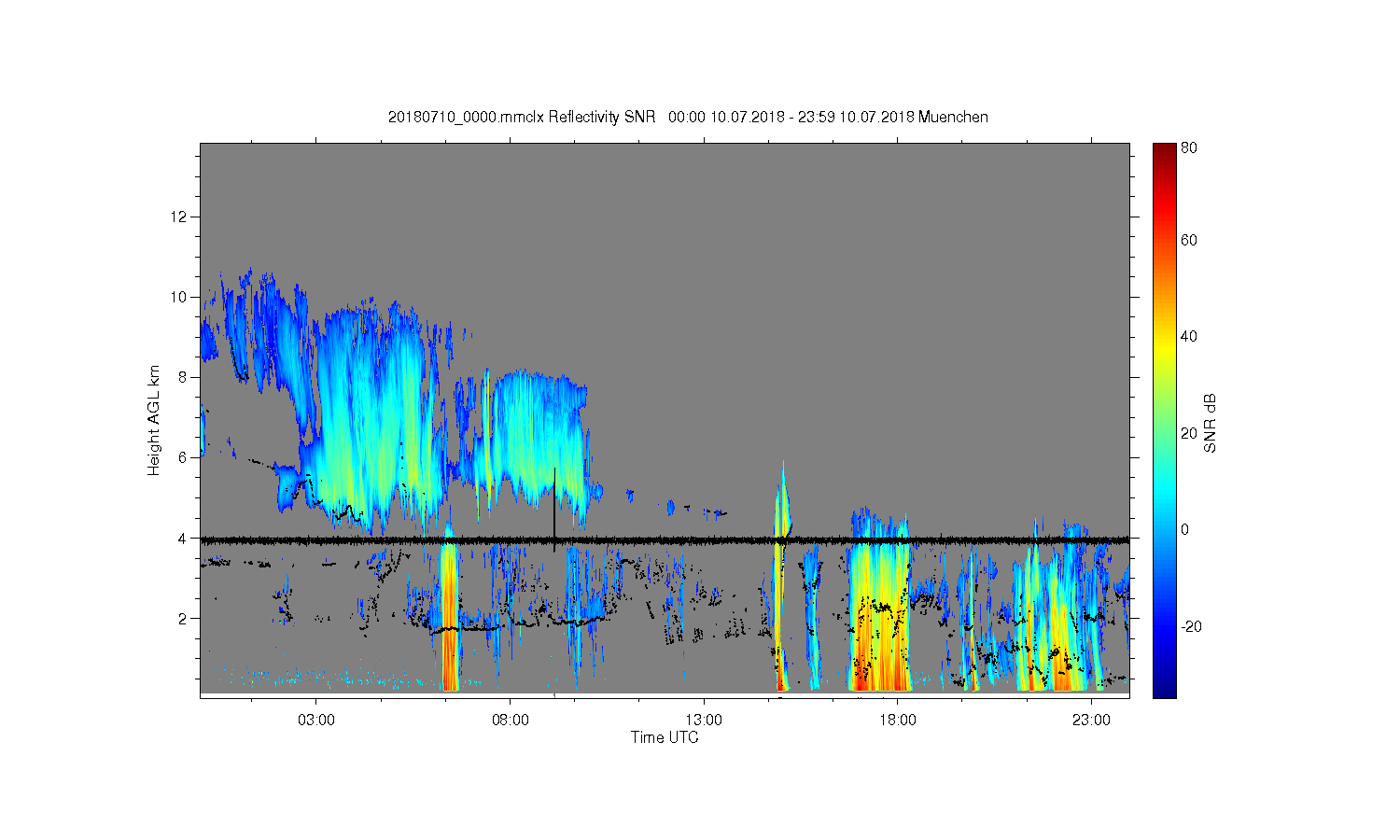1400x840 pixels.
Task: Click the black vertical spike near 09:00
Action: coord(554,509)
